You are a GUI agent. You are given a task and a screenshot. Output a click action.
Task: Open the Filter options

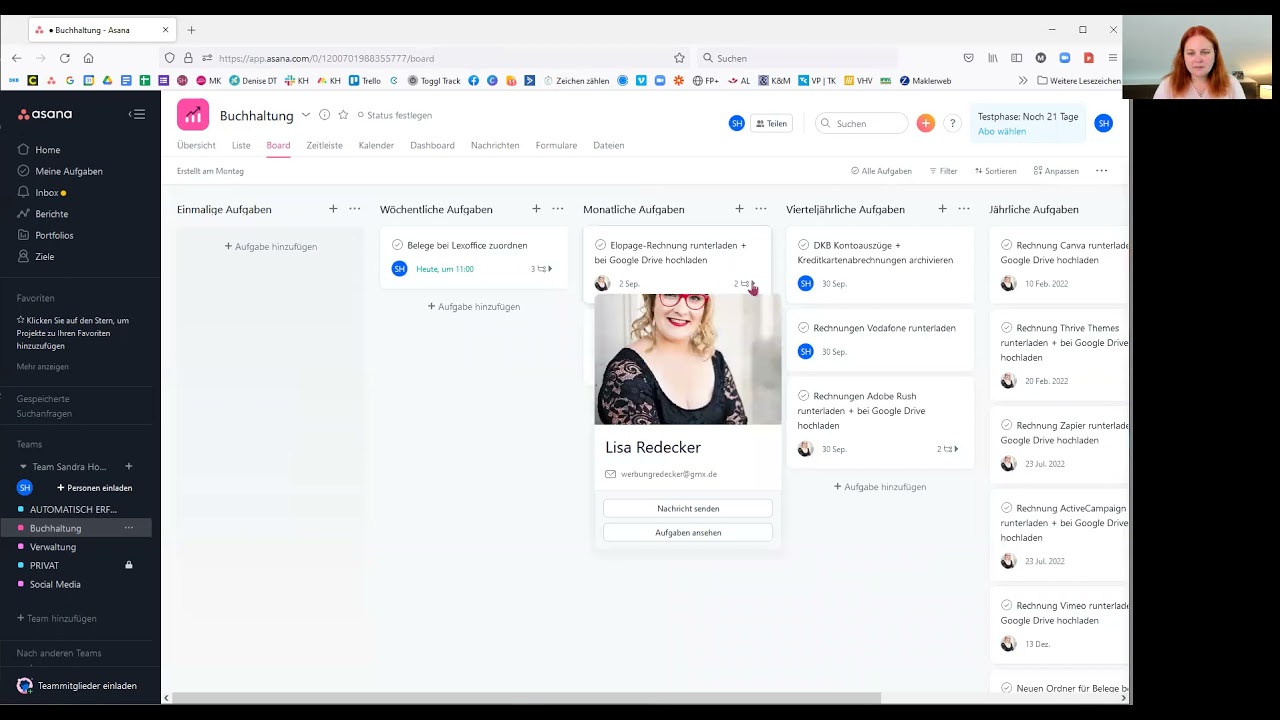(943, 171)
